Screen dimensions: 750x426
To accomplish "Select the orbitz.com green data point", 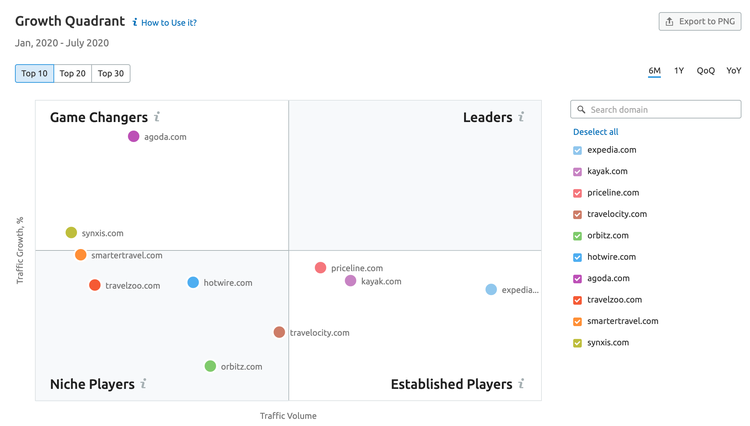I will click(x=210, y=366).
